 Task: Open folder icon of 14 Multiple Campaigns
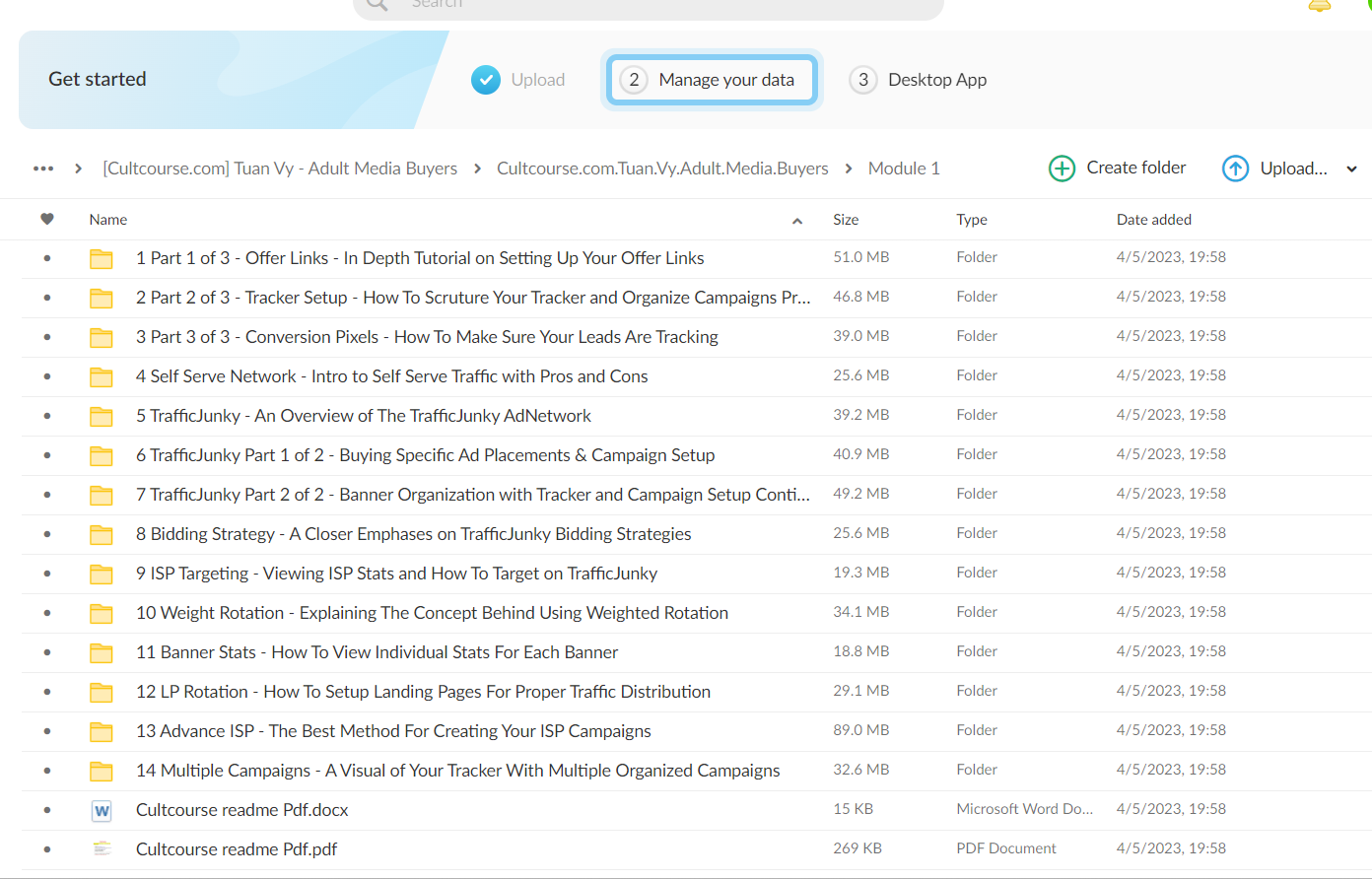[x=102, y=771]
